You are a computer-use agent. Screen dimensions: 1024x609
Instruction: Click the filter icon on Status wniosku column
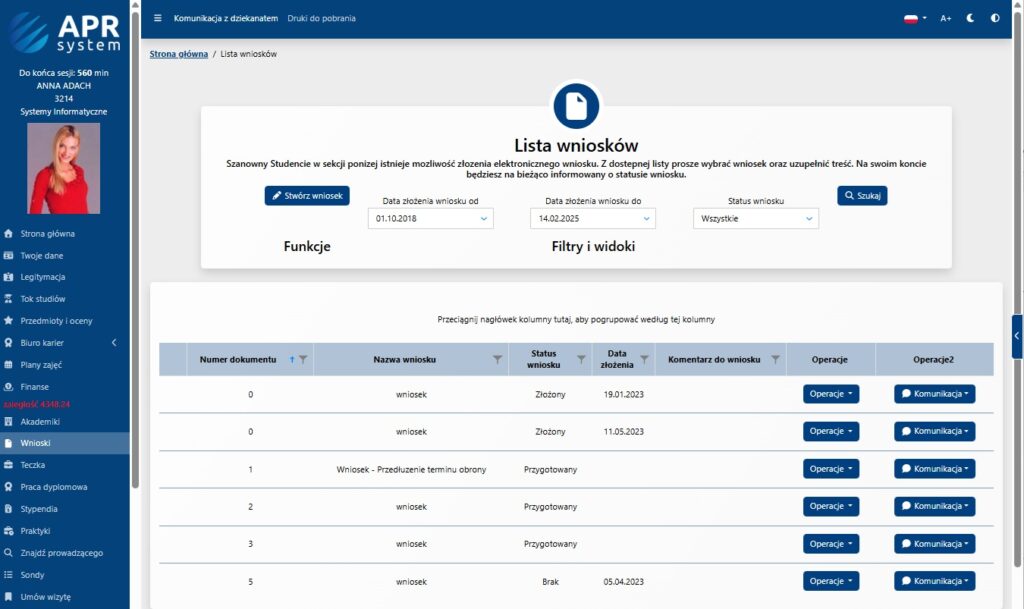[x=580, y=359]
